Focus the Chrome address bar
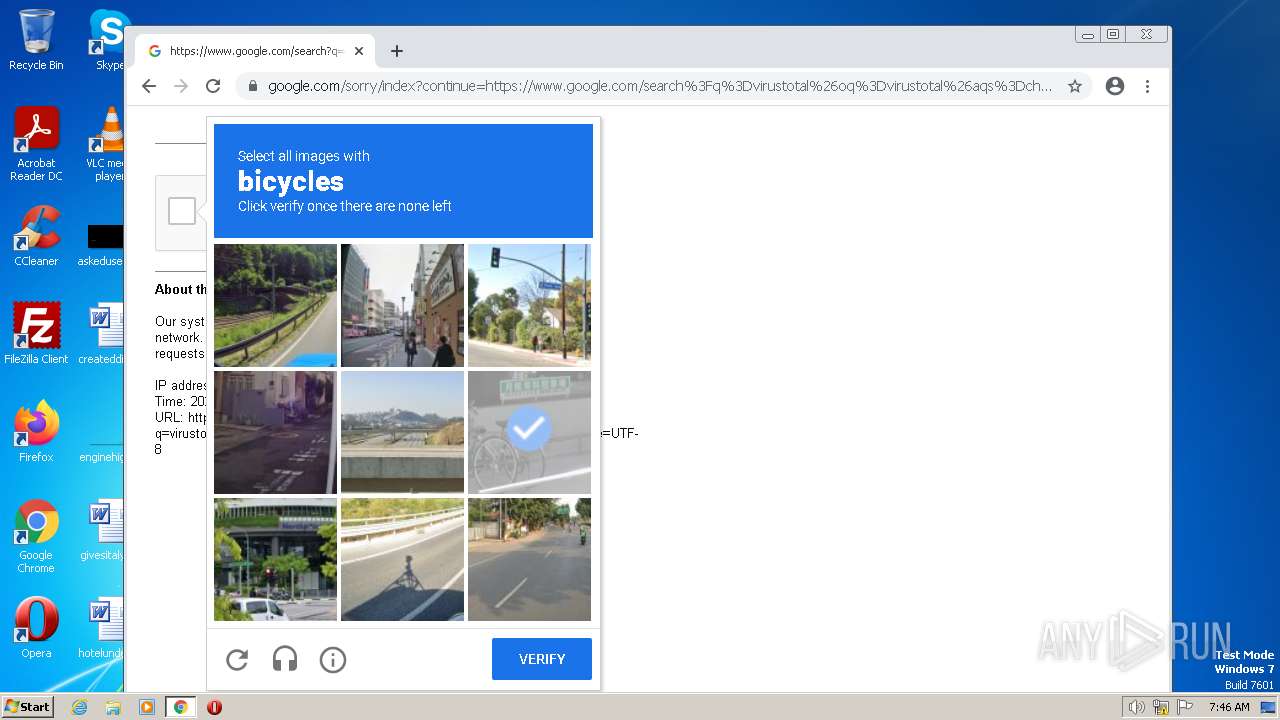 tap(660, 86)
